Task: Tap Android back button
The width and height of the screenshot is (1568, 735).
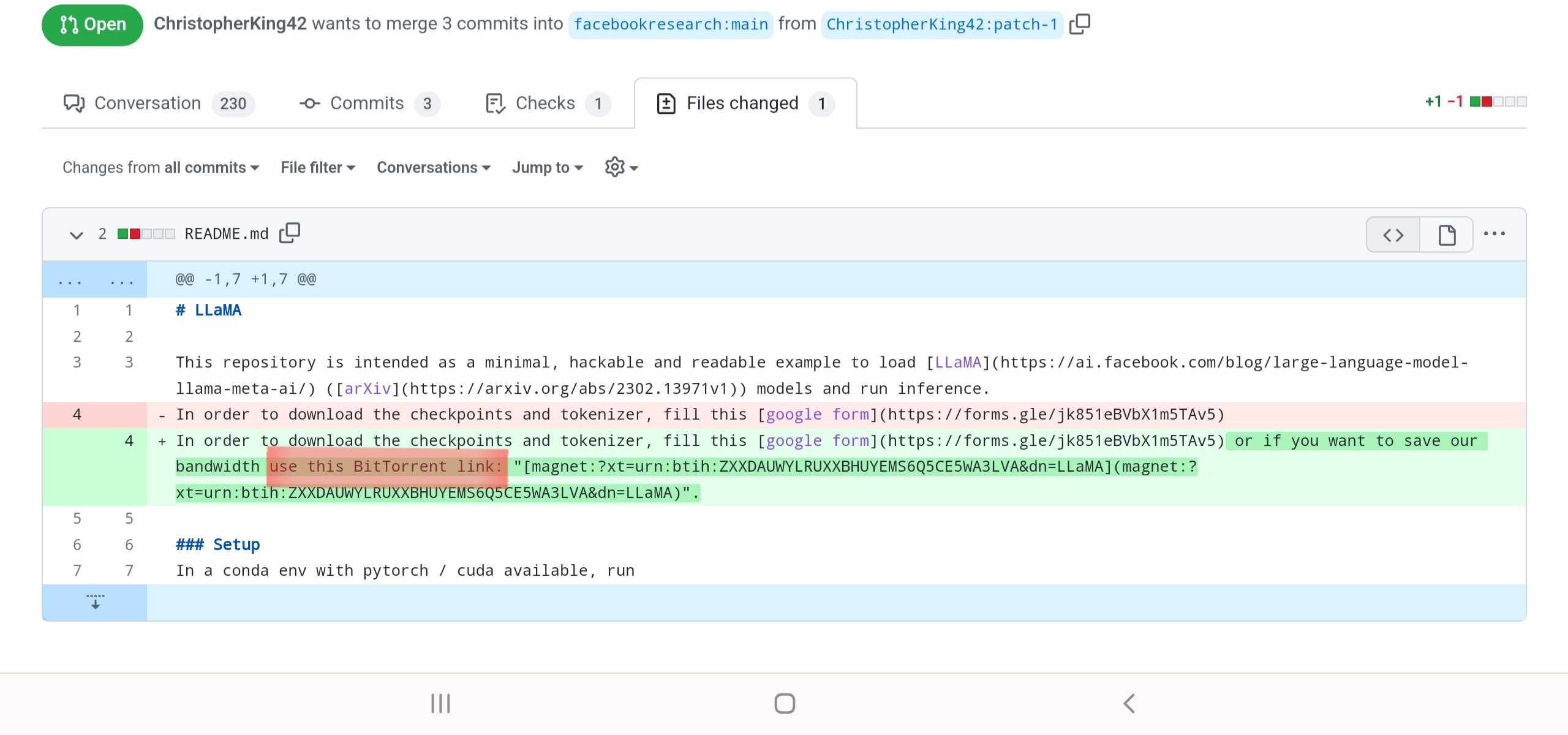Action: (1129, 703)
